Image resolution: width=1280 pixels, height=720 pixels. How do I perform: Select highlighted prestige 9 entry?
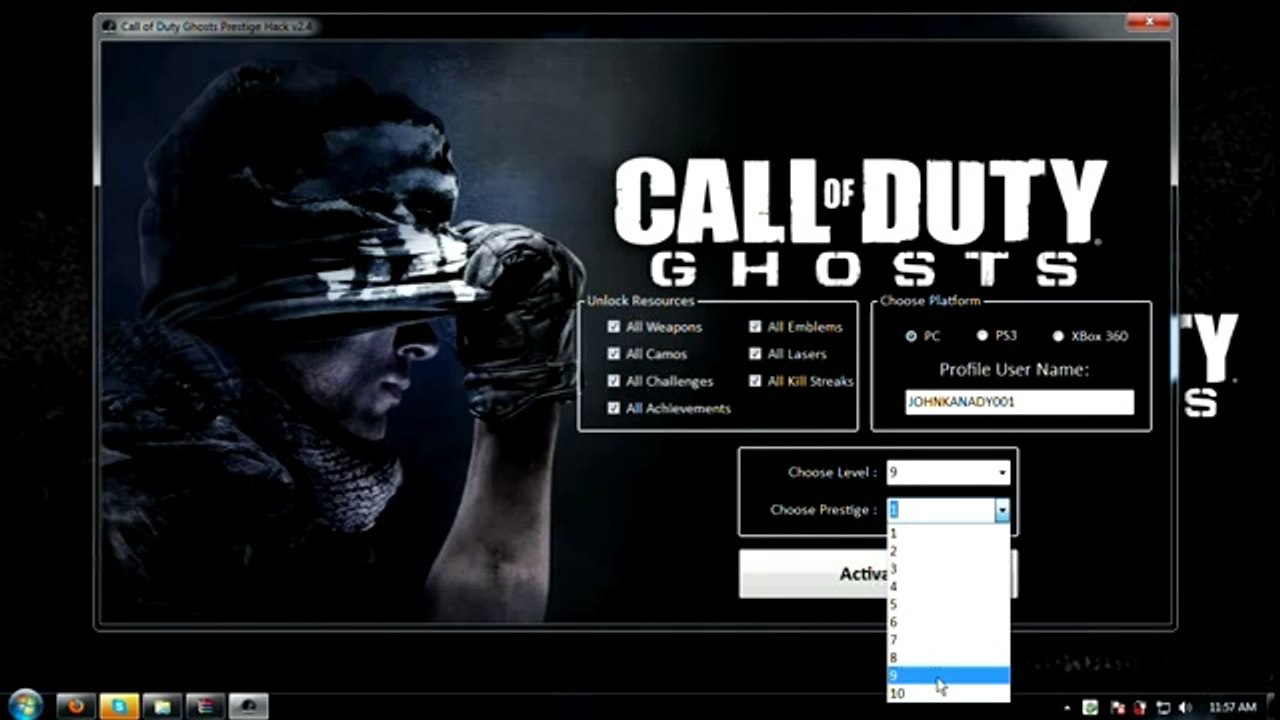[x=948, y=676]
